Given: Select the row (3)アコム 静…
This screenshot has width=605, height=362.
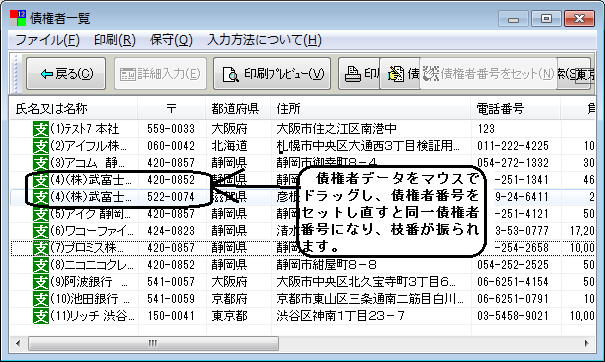Looking at the screenshot, I should click(302, 163).
